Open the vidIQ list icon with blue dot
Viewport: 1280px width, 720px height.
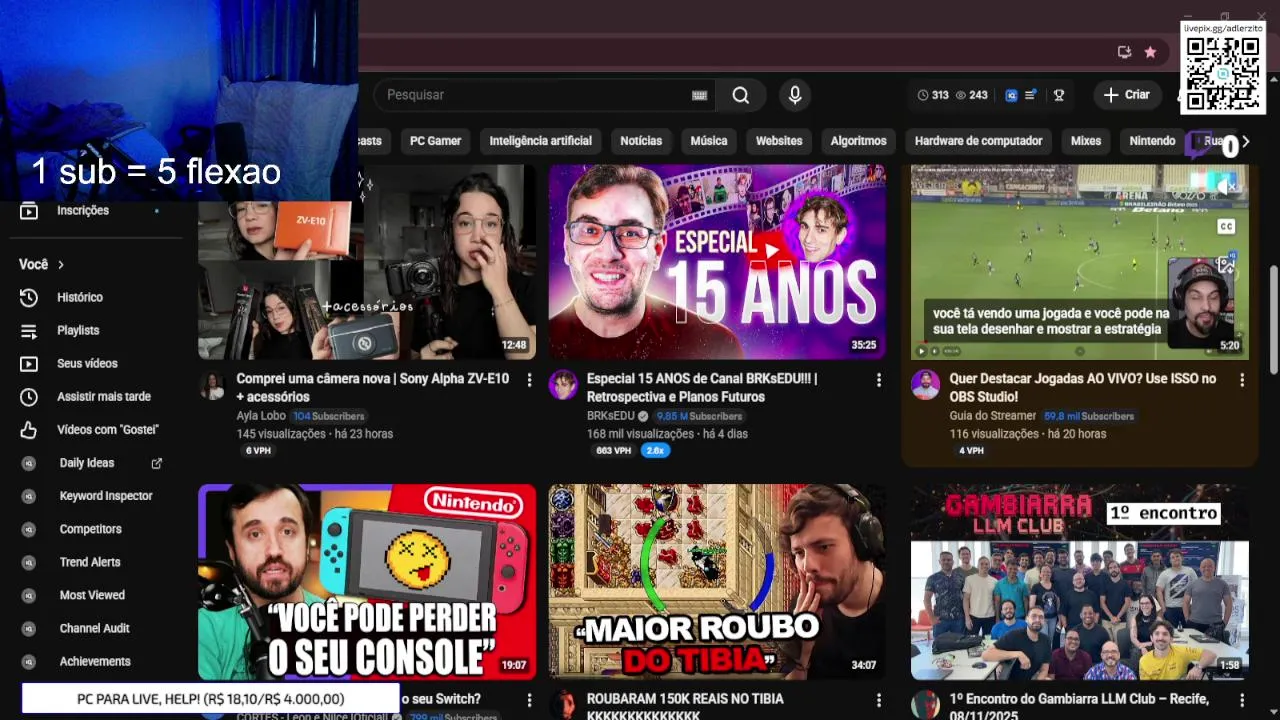(1031, 95)
